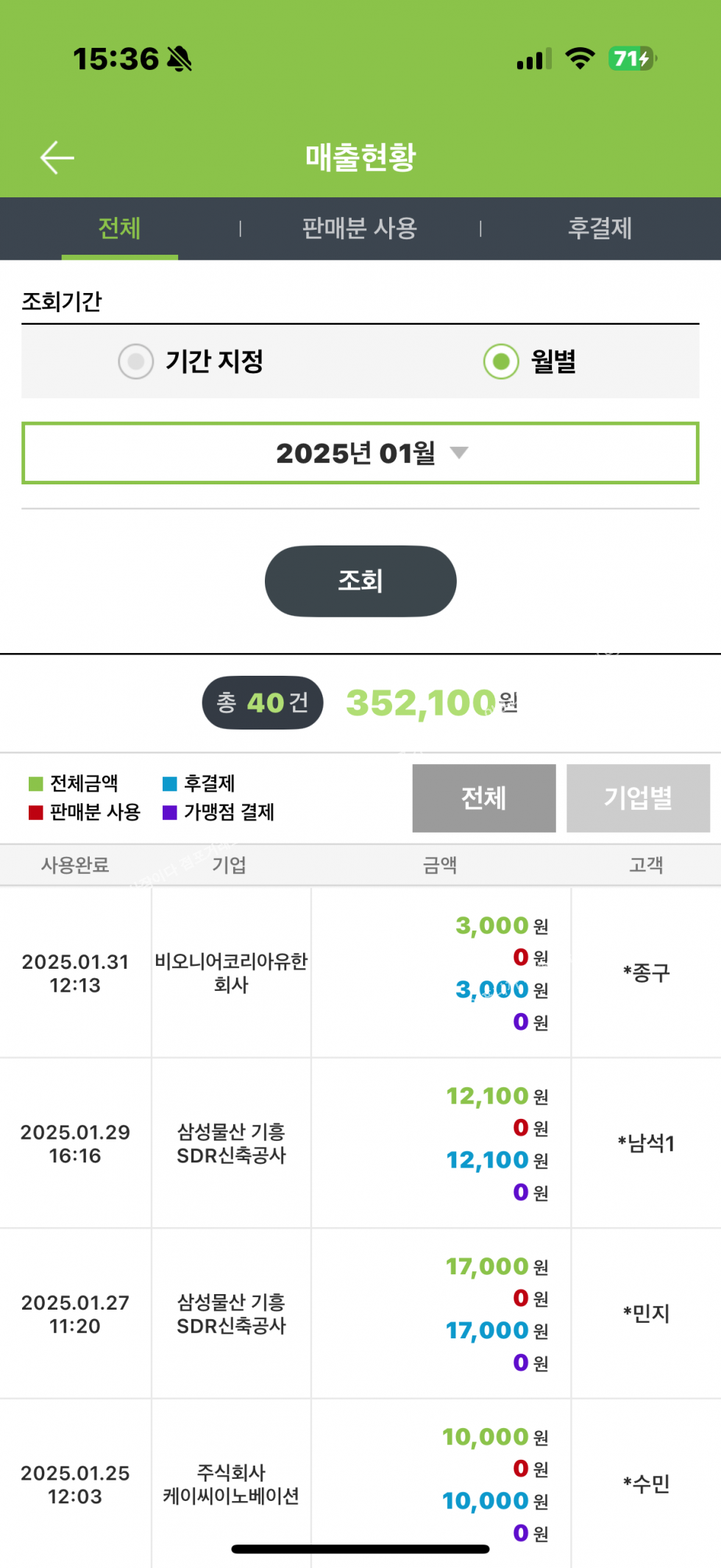The width and height of the screenshot is (721, 1568).
Task: Tap the 총 40건 count badge
Action: click(x=263, y=703)
